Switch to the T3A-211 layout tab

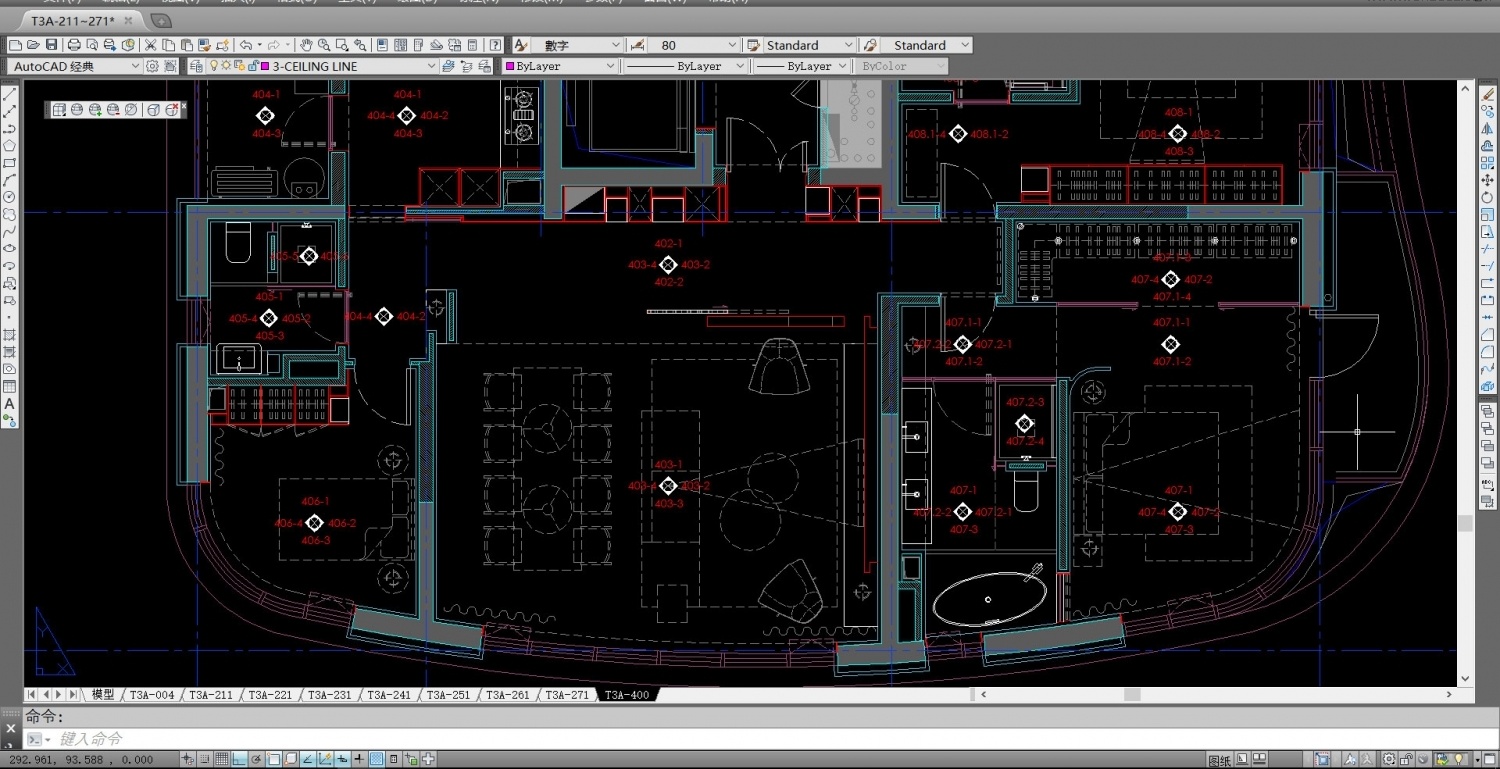pos(210,694)
